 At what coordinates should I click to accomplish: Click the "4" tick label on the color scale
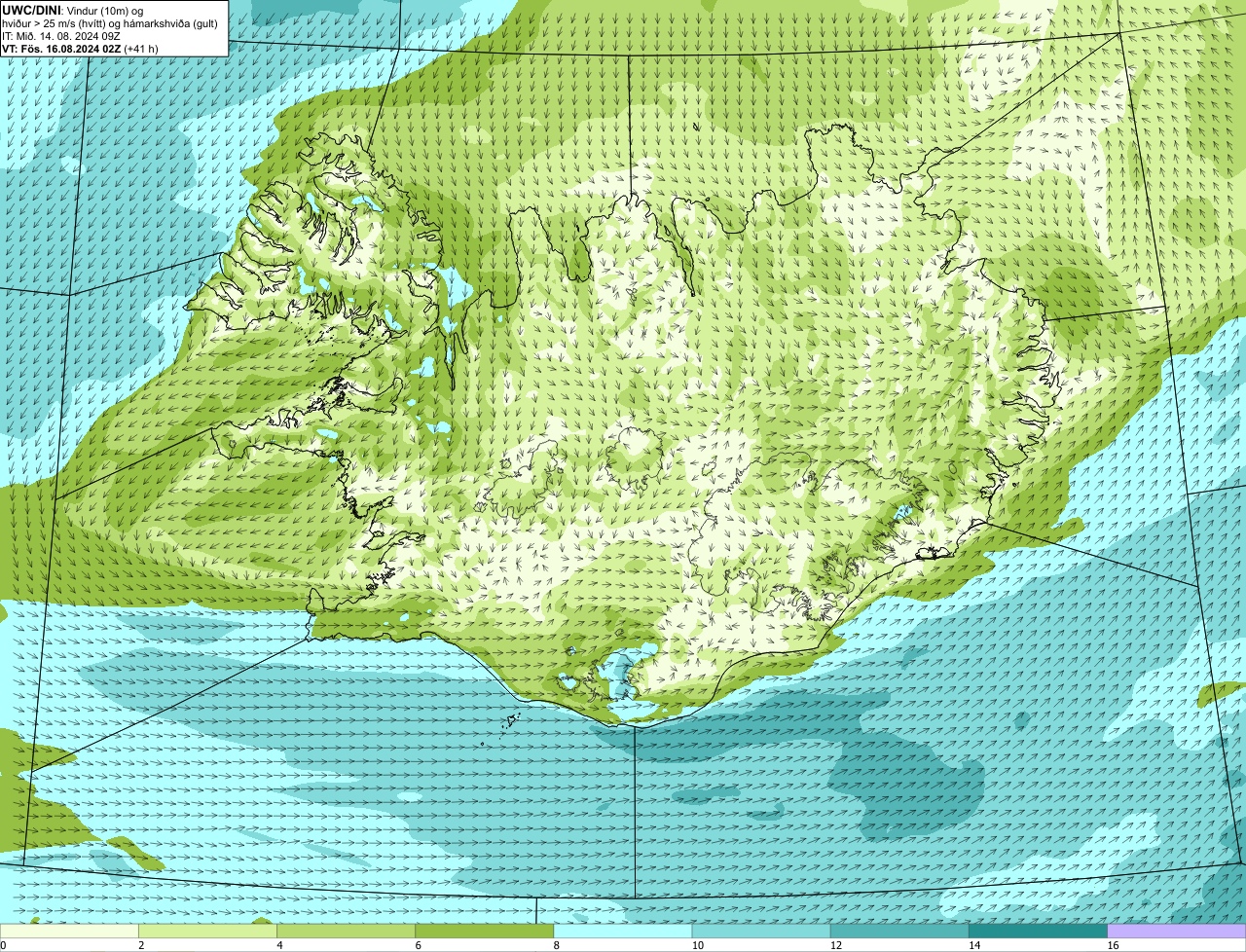[279, 945]
